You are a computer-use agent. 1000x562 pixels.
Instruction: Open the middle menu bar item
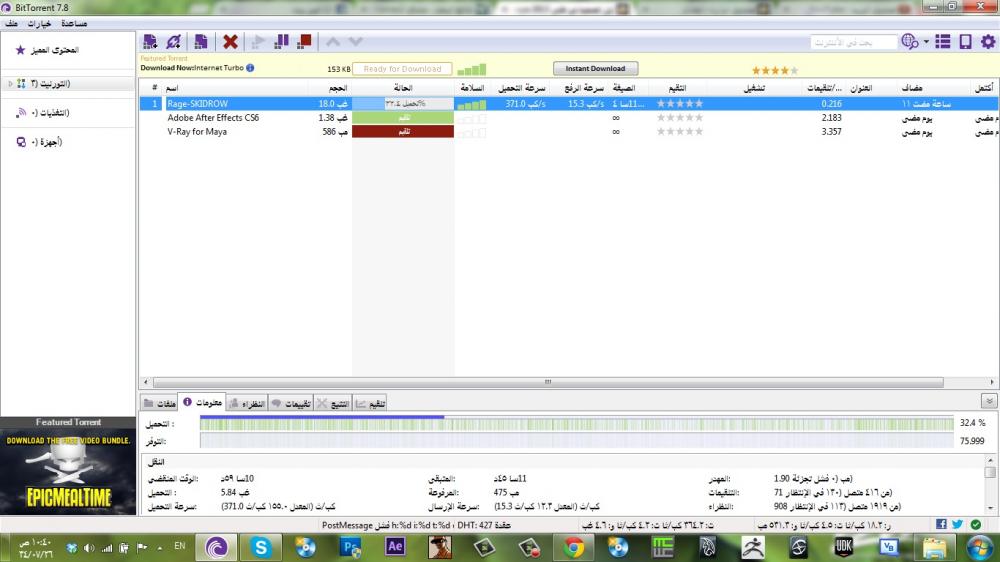coord(39,24)
